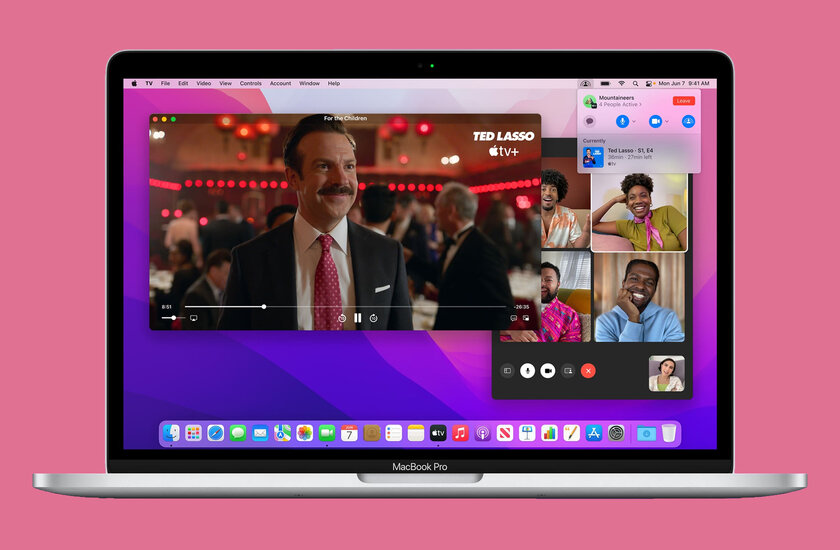Open Keynote from the Dock
This screenshot has width=840, height=550.
coord(527,433)
